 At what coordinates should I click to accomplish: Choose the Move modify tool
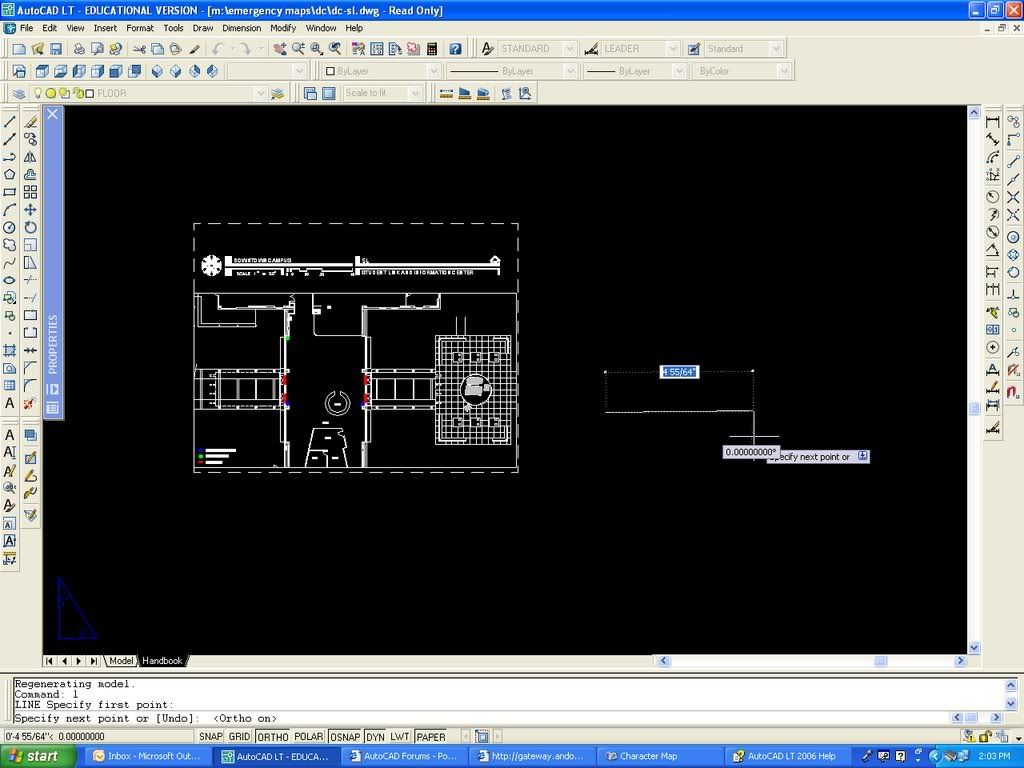point(30,209)
